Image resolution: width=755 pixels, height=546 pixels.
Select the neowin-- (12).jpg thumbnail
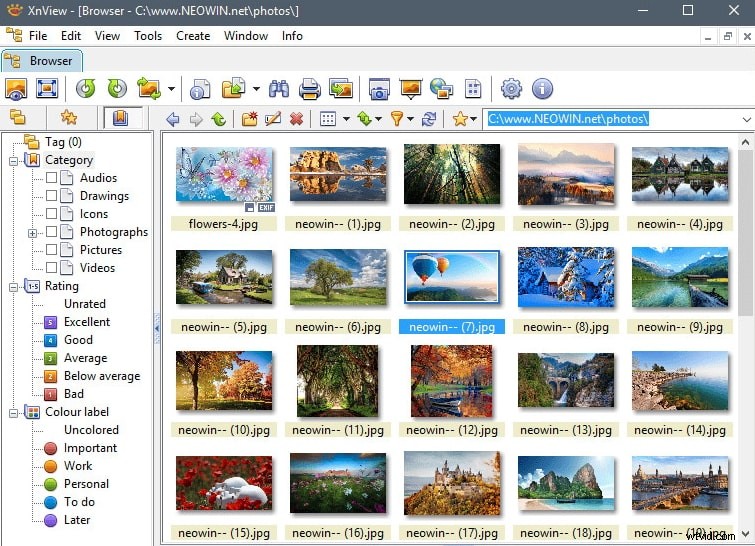452,380
